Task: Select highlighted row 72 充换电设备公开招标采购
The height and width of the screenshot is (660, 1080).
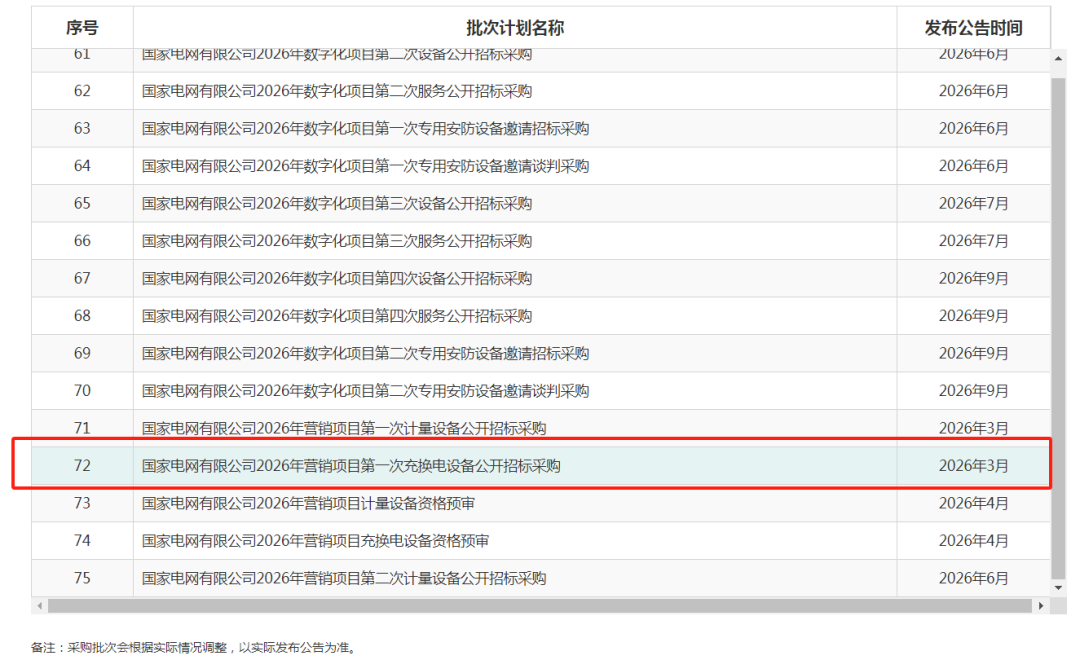Action: (x=351, y=466)
